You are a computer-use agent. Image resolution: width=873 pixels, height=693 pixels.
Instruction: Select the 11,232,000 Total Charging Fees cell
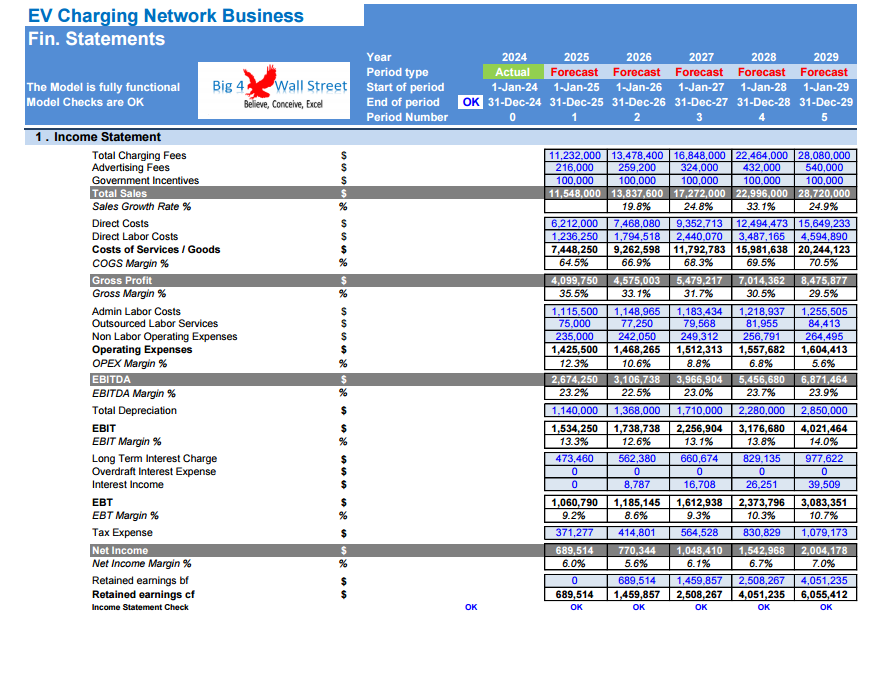coord(575,155)
